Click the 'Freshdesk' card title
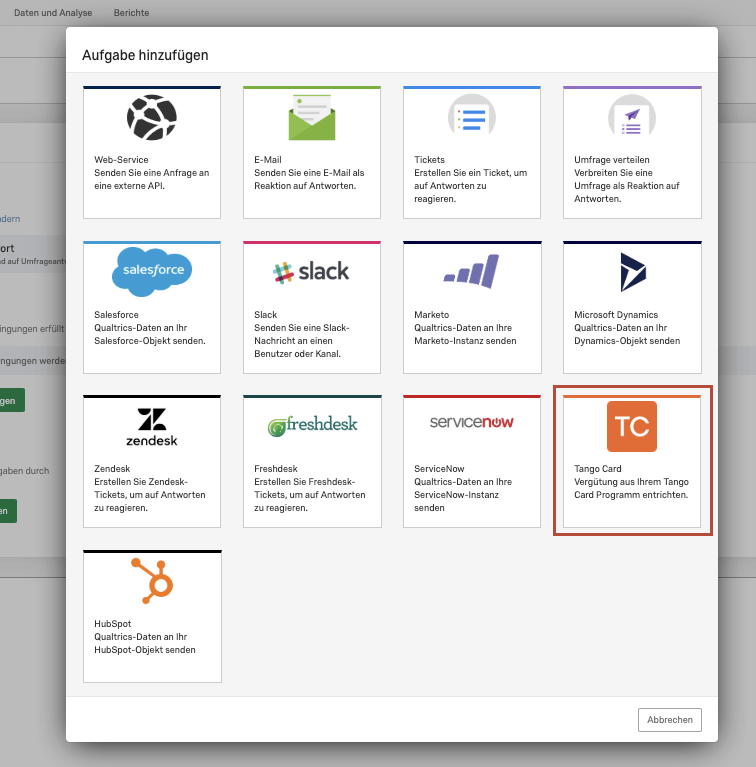Screen dimensions: 756x767 point(276,469)
